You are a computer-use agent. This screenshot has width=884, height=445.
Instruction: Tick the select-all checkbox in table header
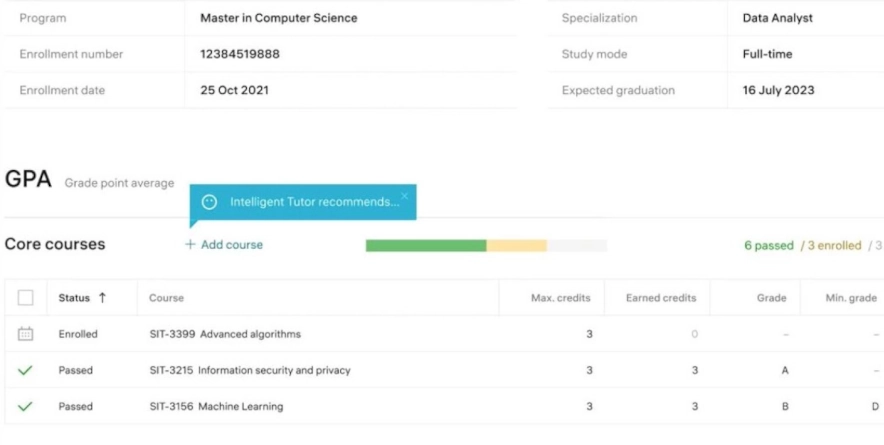(26, 298)
